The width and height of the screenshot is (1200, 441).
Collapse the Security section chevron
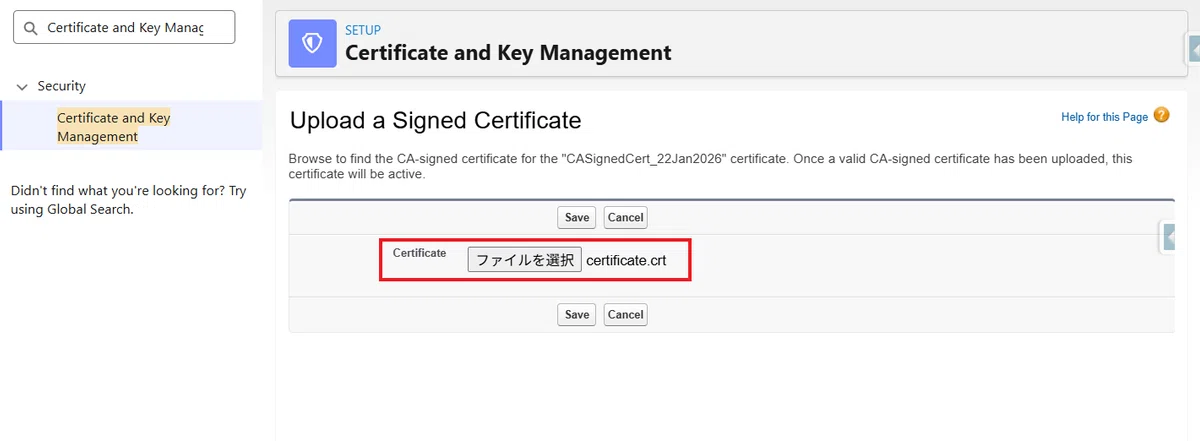[22, 87]
